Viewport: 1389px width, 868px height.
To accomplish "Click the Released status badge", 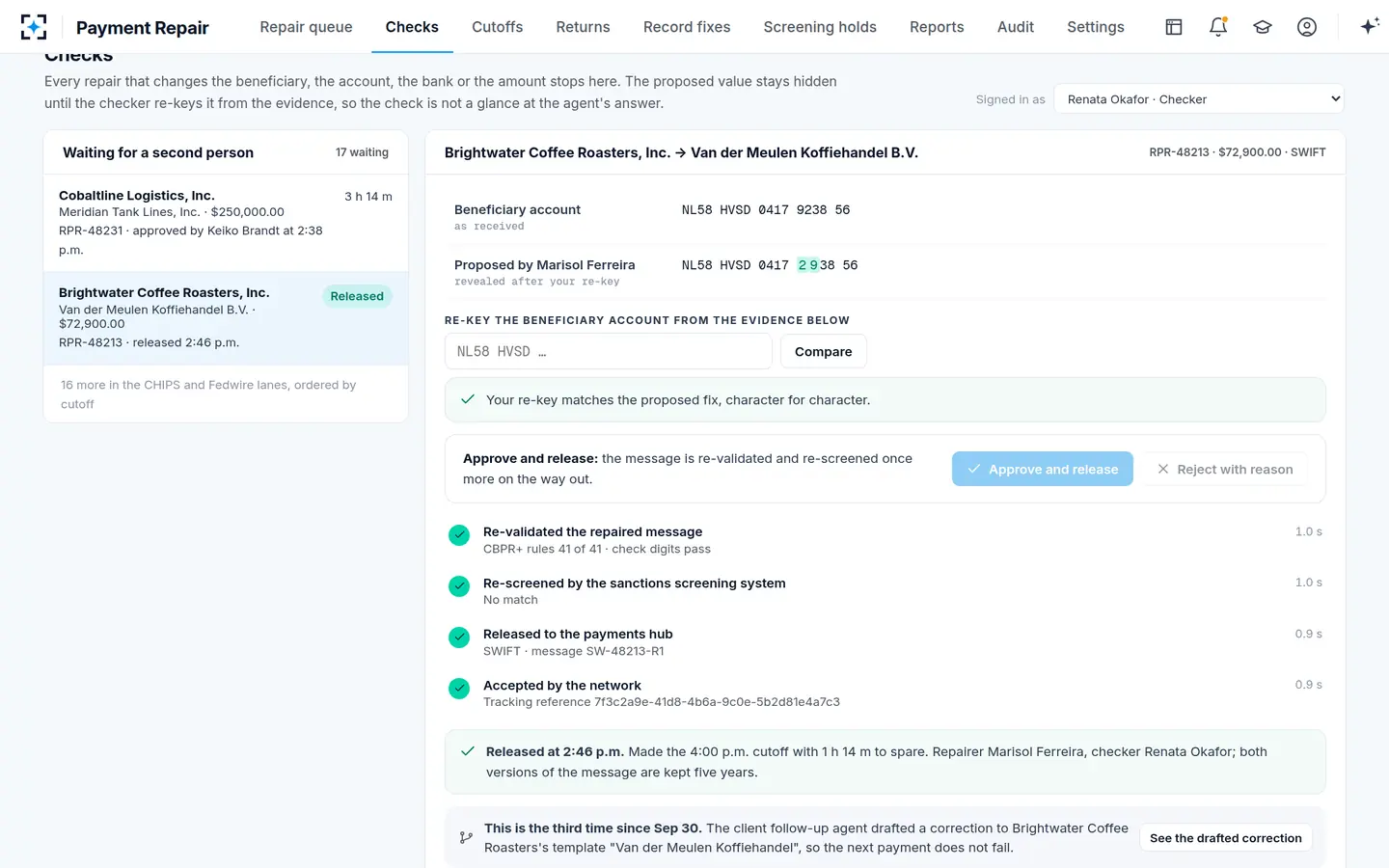I will tap(357, 296).
